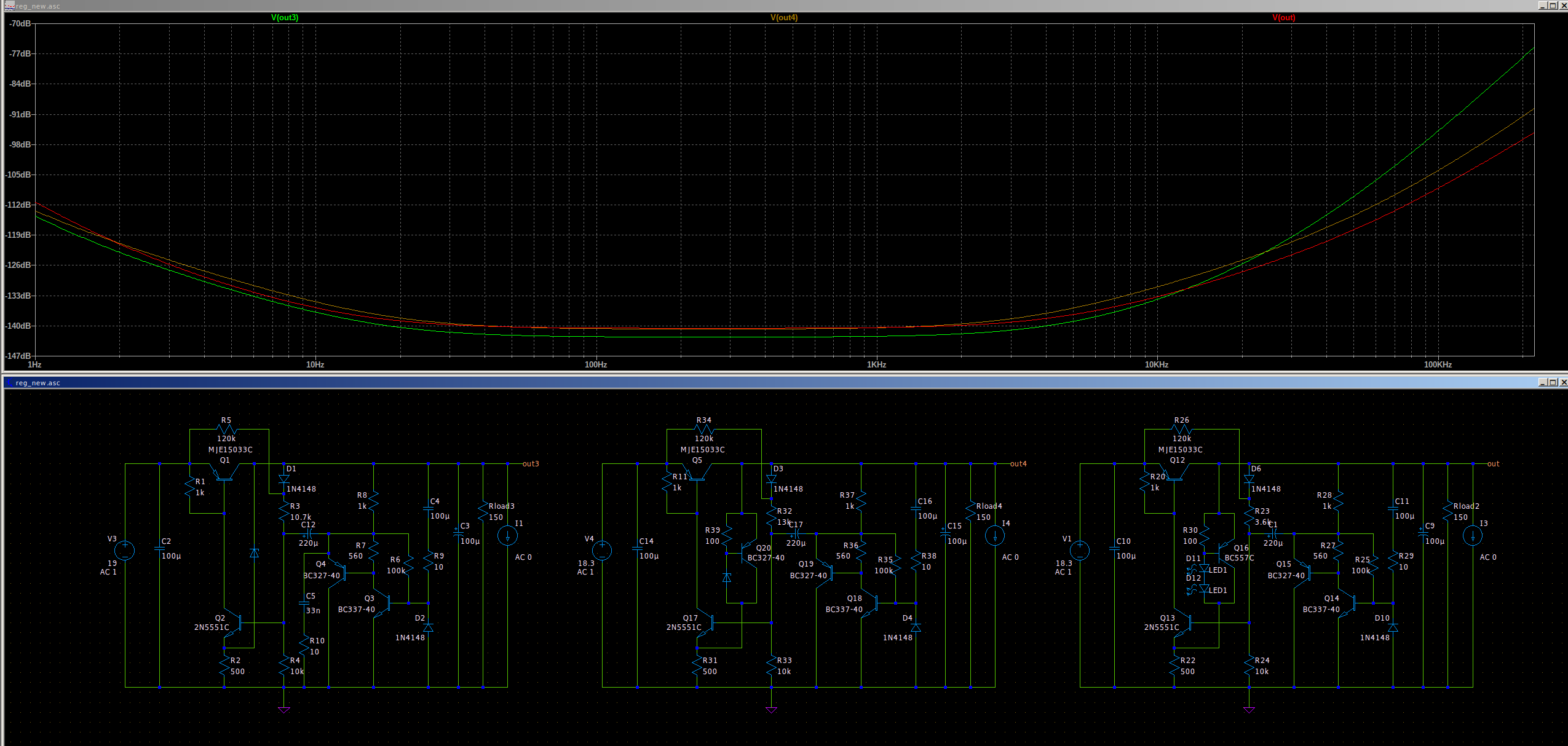Click the 10KHz frequency axis label
The height and width of the screenshot is (746, 1568).
[1156, 364]
